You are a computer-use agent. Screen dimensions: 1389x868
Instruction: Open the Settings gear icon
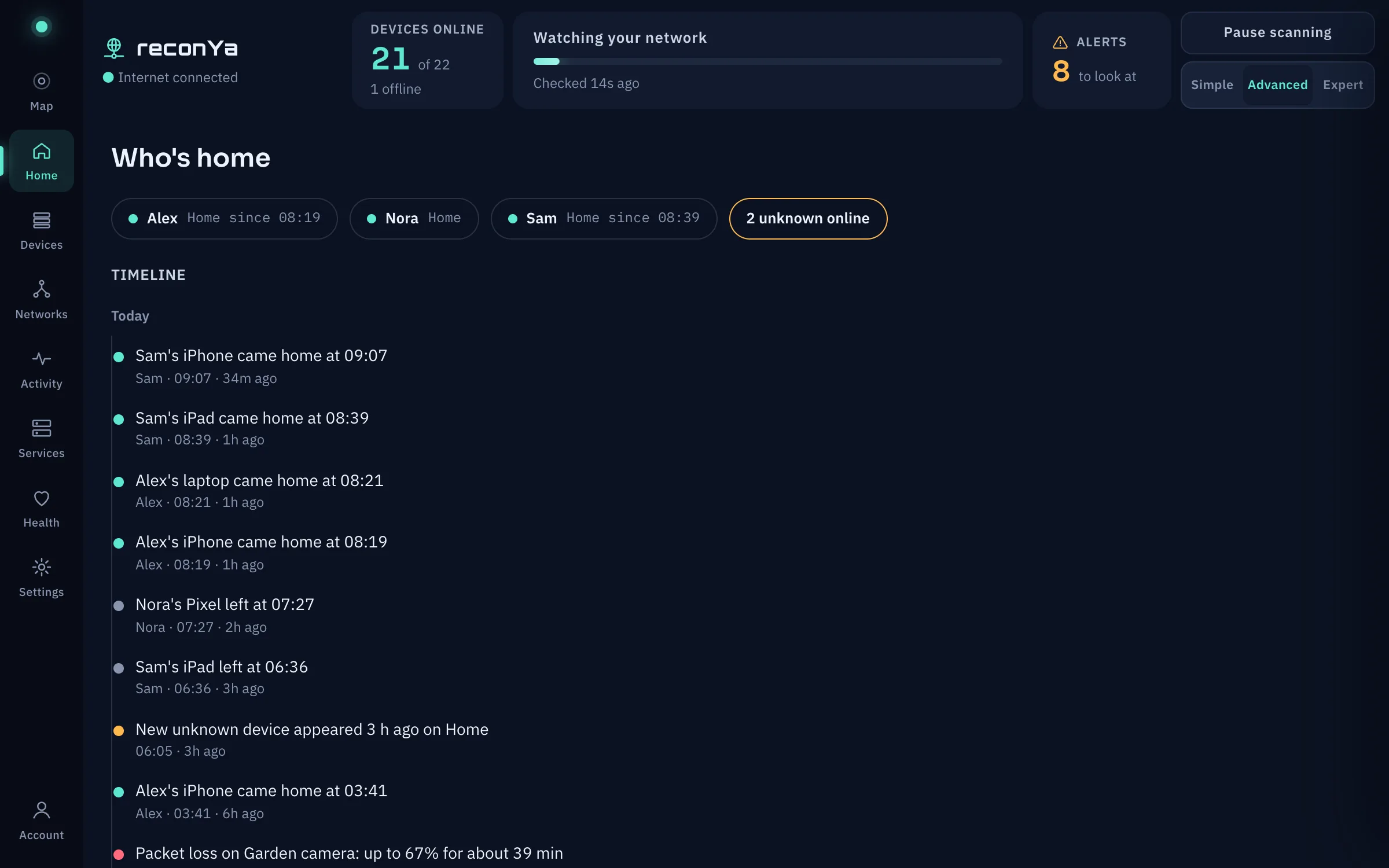41,567
